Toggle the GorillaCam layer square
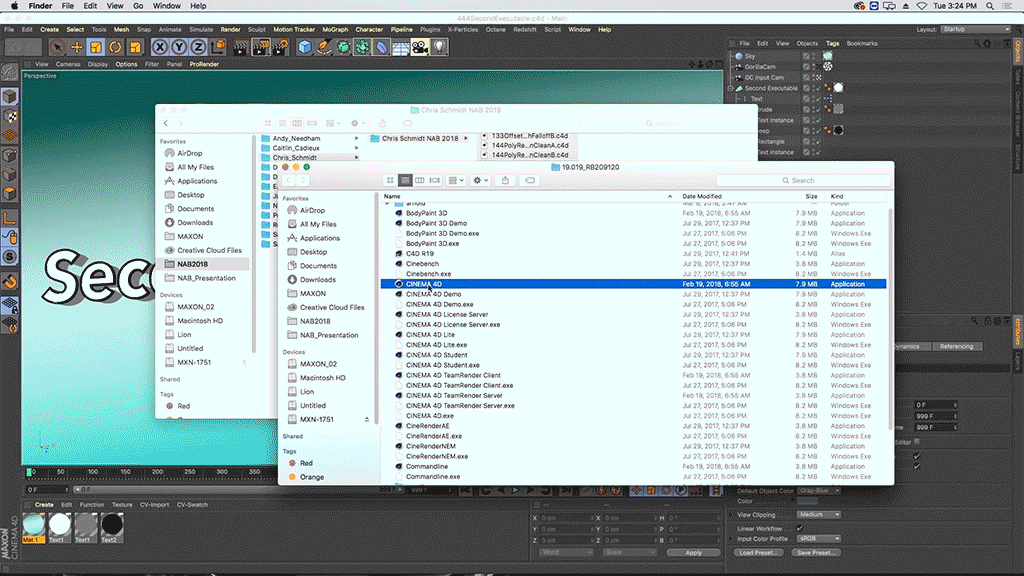This screenshot has width=1024, height=576. 807,67
